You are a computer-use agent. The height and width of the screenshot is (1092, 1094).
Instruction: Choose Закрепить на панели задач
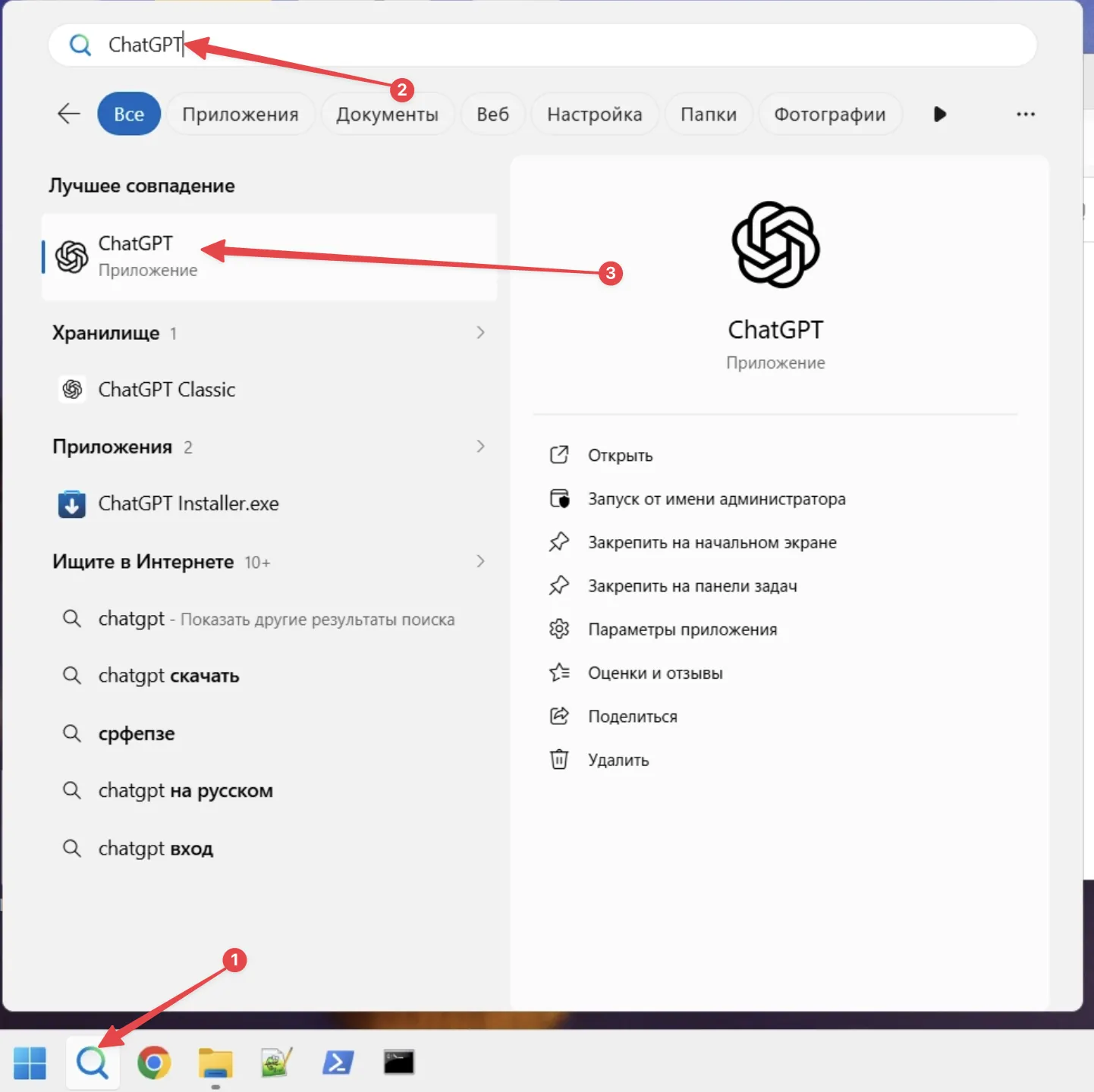click(693, 586)
